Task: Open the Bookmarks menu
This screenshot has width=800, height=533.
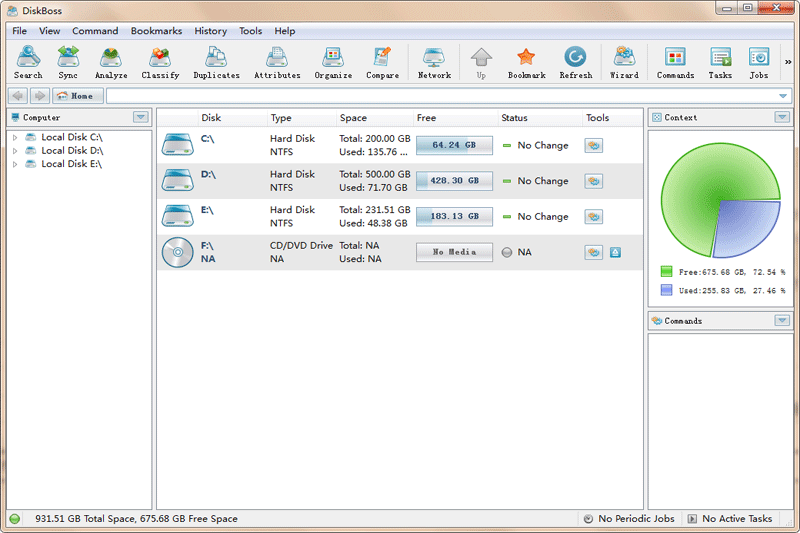Action: coord(156,31)
